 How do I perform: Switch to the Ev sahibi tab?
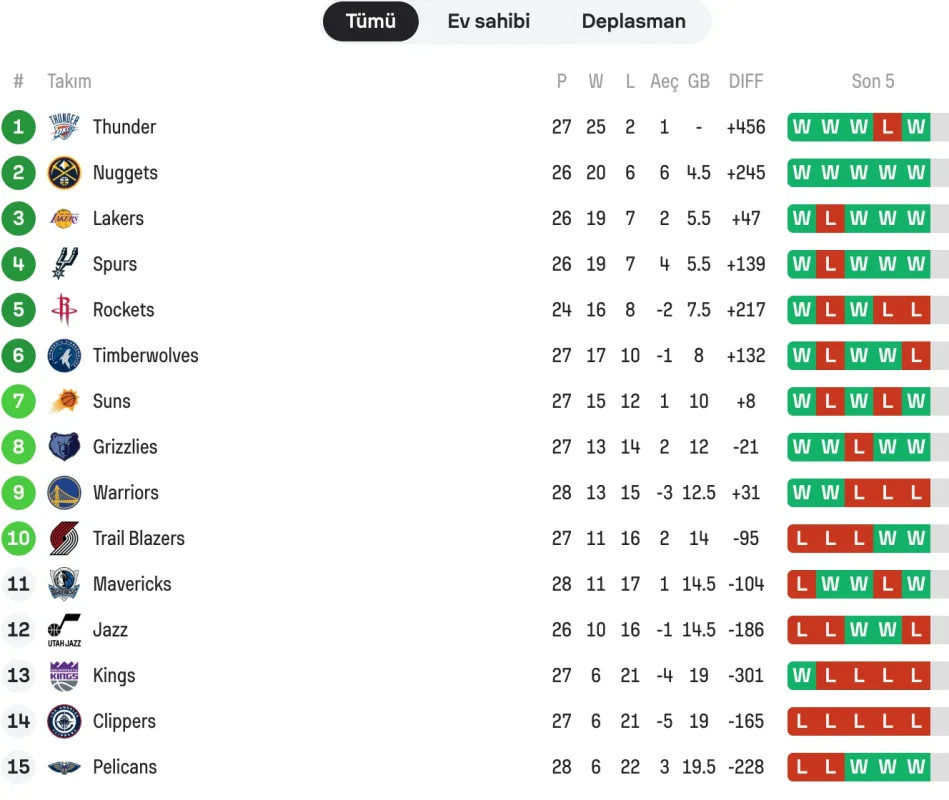point(488,22)
